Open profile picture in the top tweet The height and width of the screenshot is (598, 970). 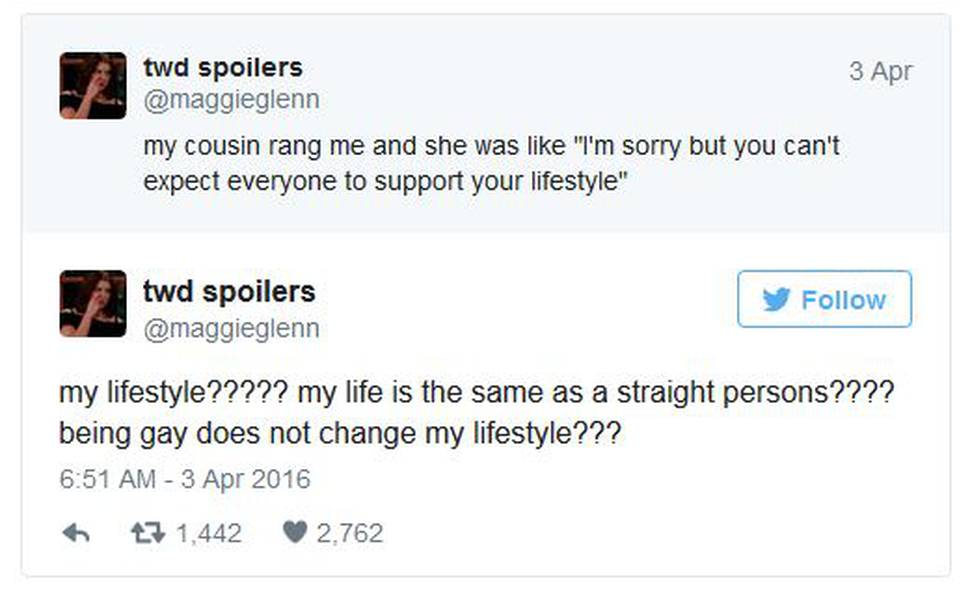(93, 85)
